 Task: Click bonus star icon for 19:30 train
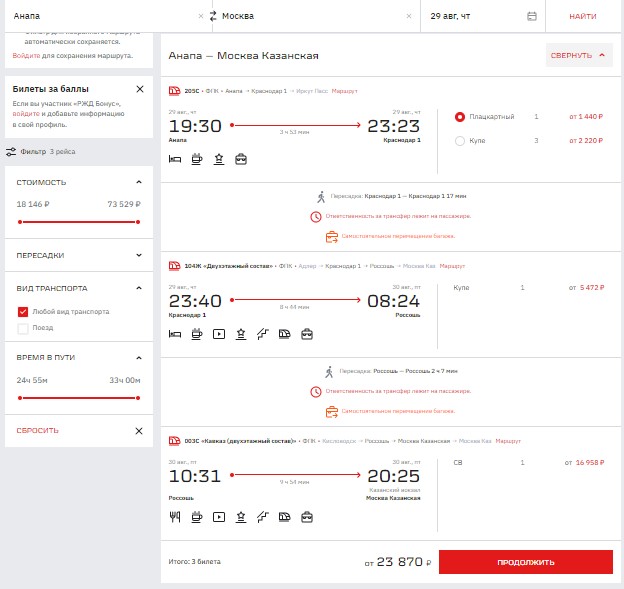click(219, 159)
